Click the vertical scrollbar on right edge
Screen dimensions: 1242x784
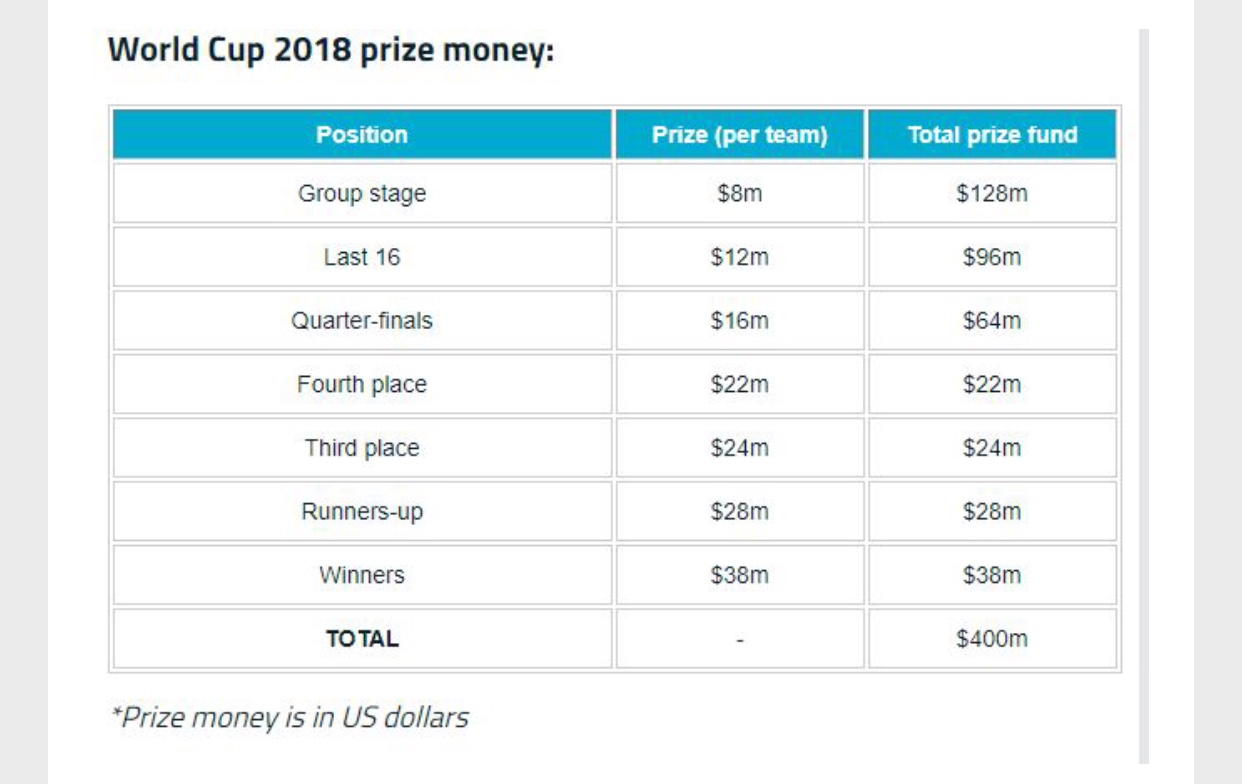[1144, 396]
